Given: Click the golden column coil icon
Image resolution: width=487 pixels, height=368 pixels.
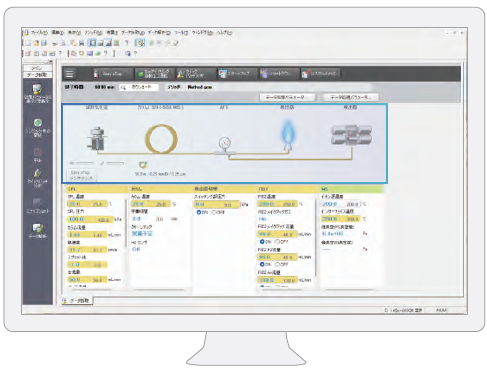Looking at the screenshot, I should pyautogui.click(x=162, y=139).
